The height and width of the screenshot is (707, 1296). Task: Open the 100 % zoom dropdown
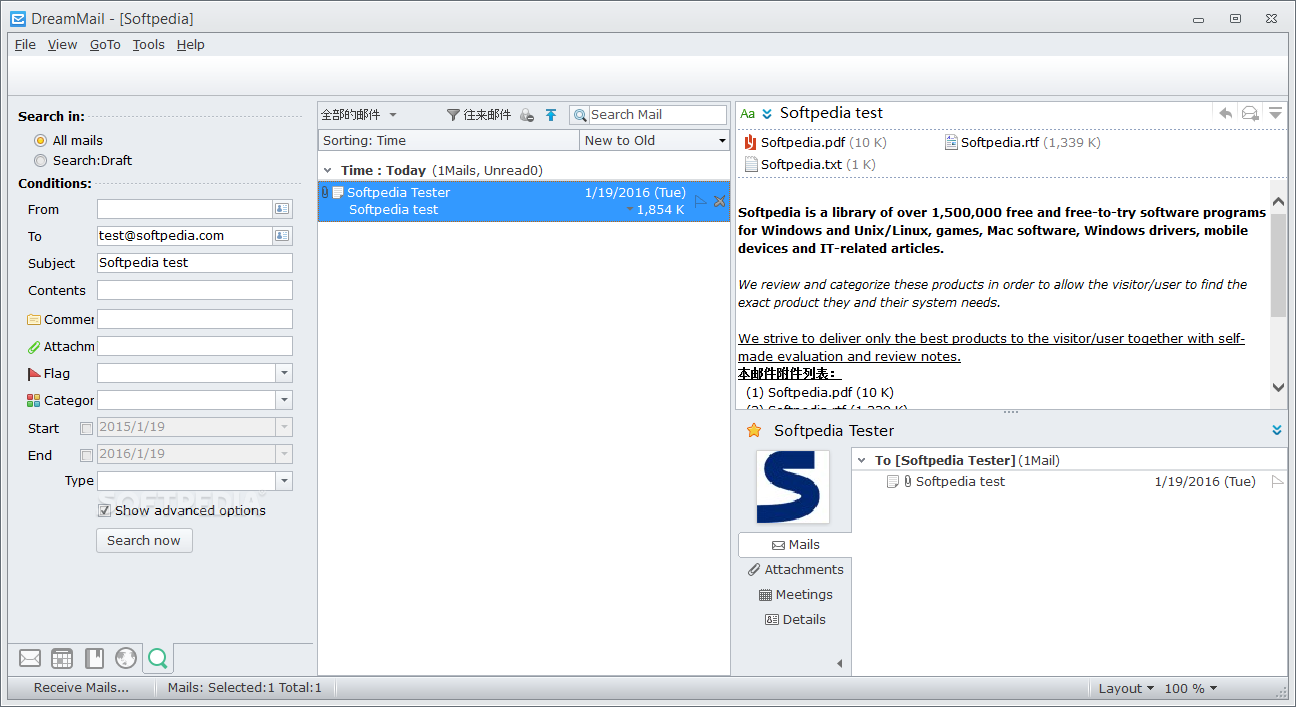[1191, 688]
